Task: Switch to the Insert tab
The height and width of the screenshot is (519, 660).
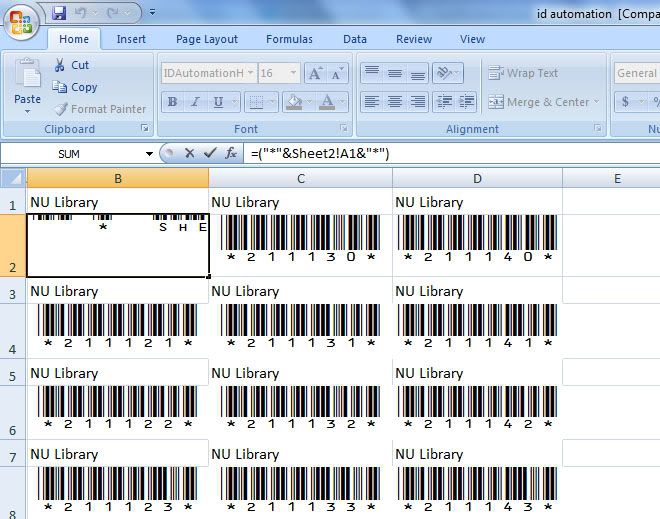Action: tap(131, 39)
